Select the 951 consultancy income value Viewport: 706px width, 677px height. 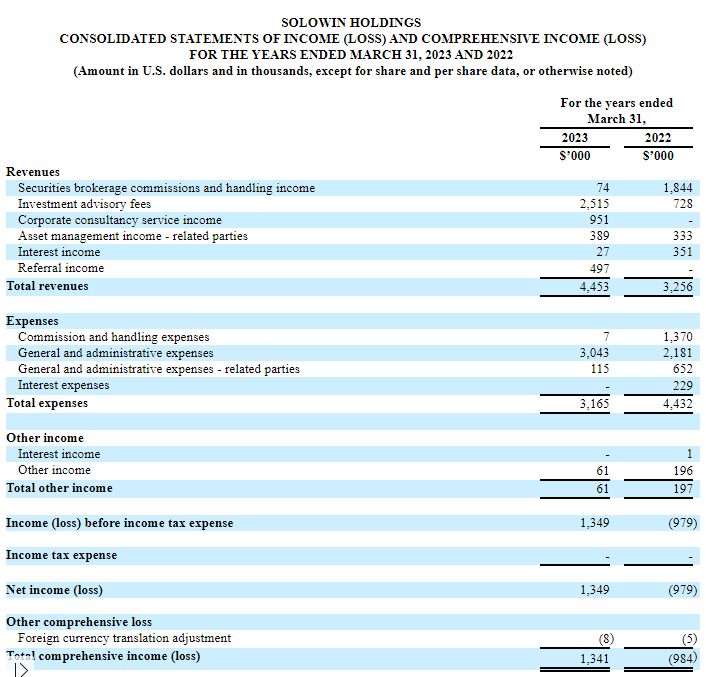coord(599,220)
